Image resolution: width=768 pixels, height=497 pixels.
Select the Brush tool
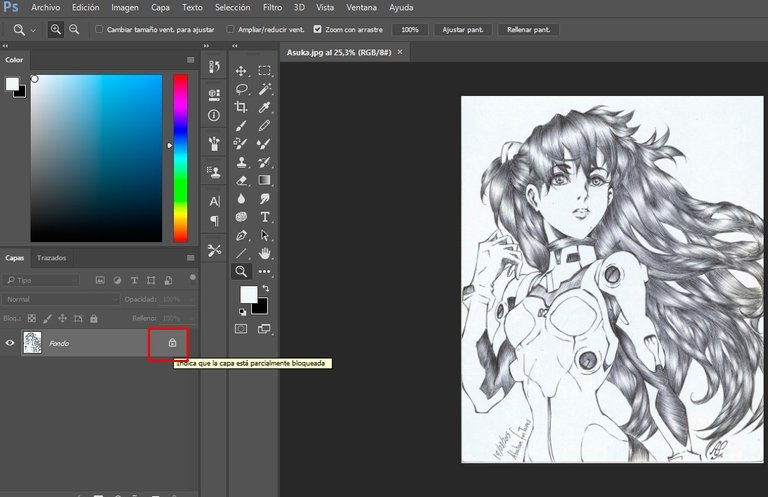[x=241, y=126]
